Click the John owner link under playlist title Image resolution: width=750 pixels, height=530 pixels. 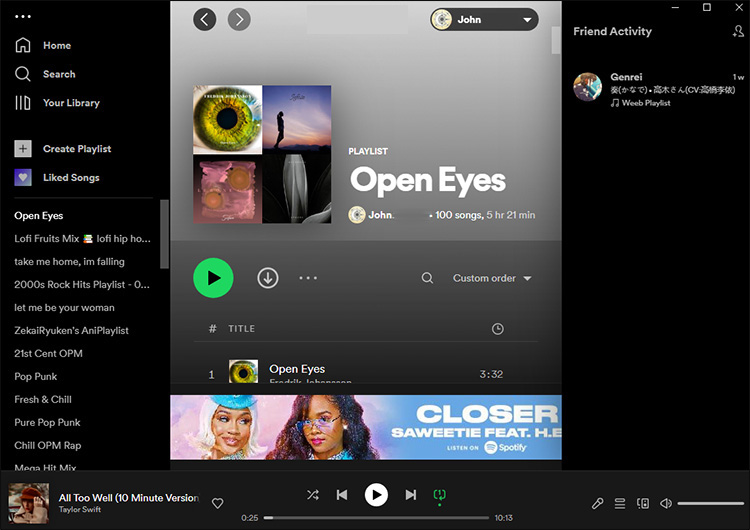pyautogui.click(x=381, y=215)
